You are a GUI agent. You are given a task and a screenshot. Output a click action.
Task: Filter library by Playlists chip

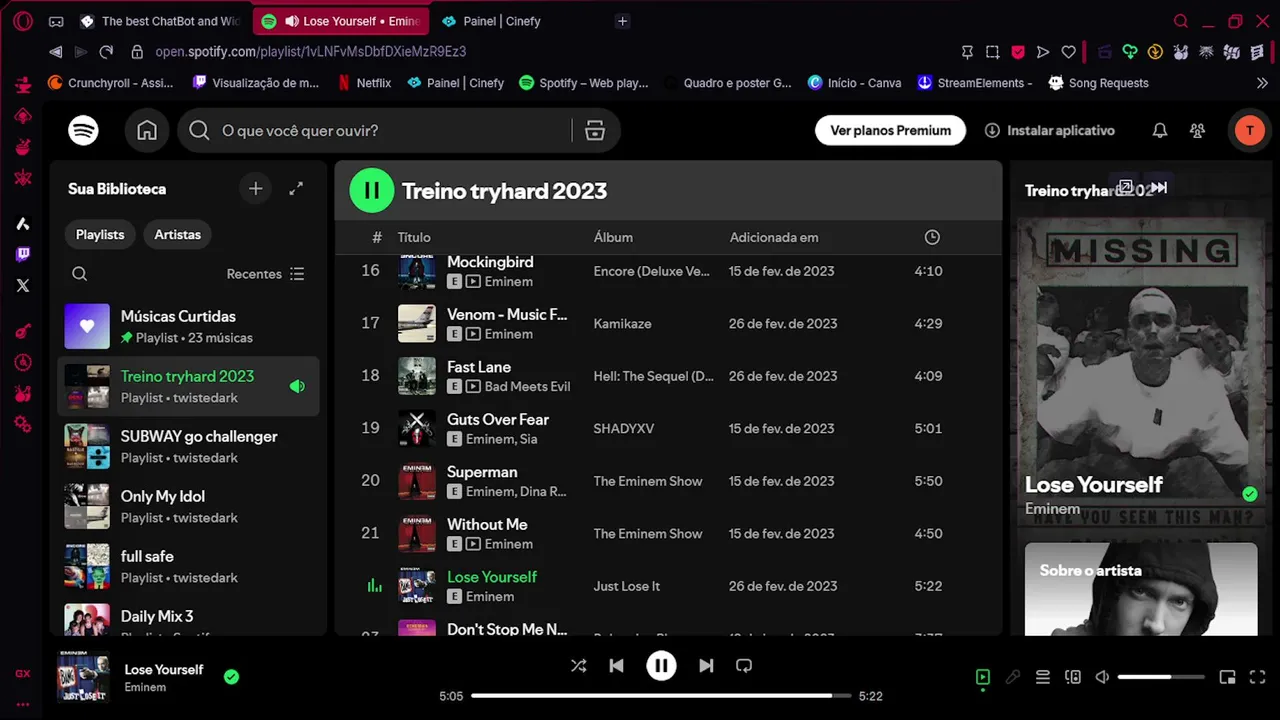[100, 235]
